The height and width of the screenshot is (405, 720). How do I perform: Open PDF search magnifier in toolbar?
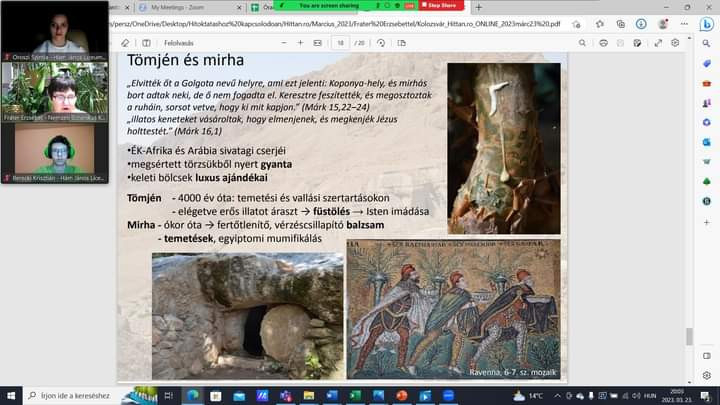(x=581, y=43)
